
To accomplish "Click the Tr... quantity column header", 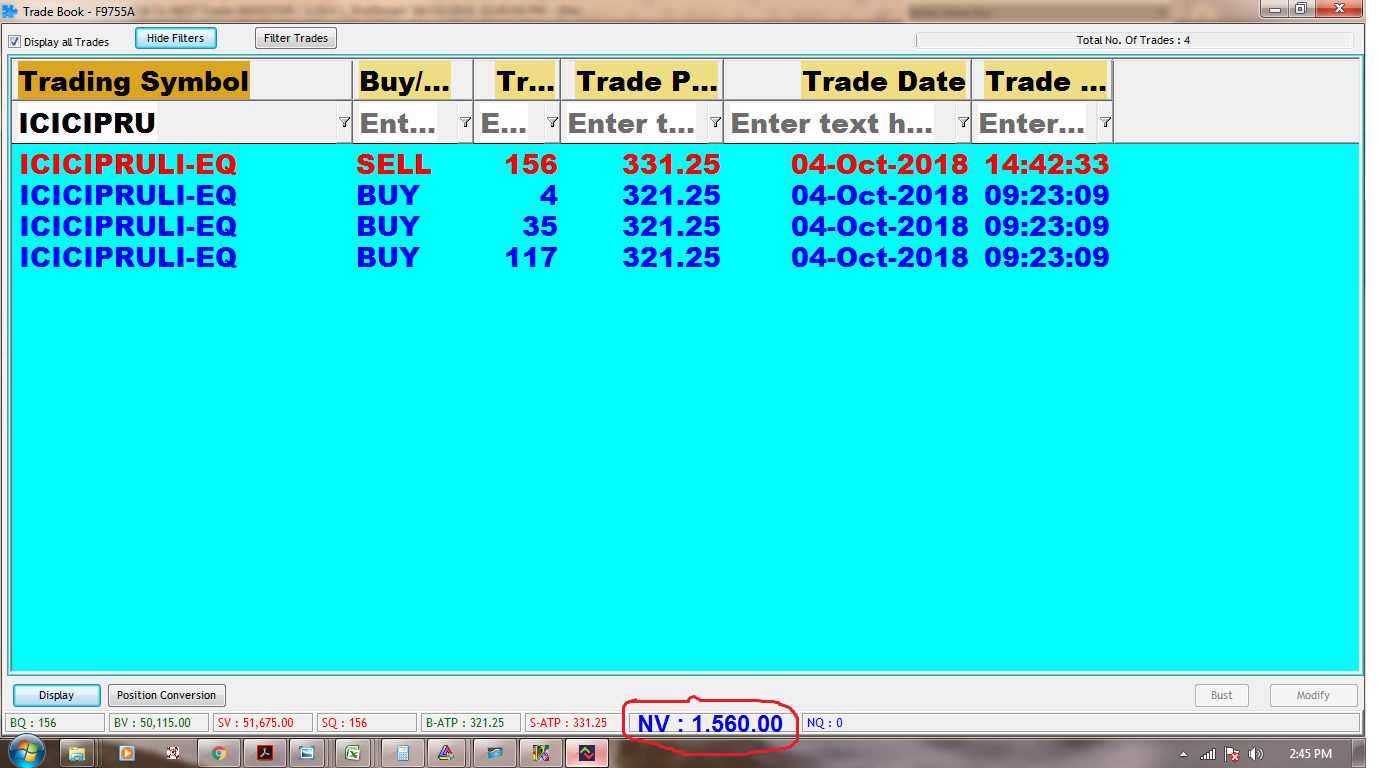I will [x=517, y=81].
